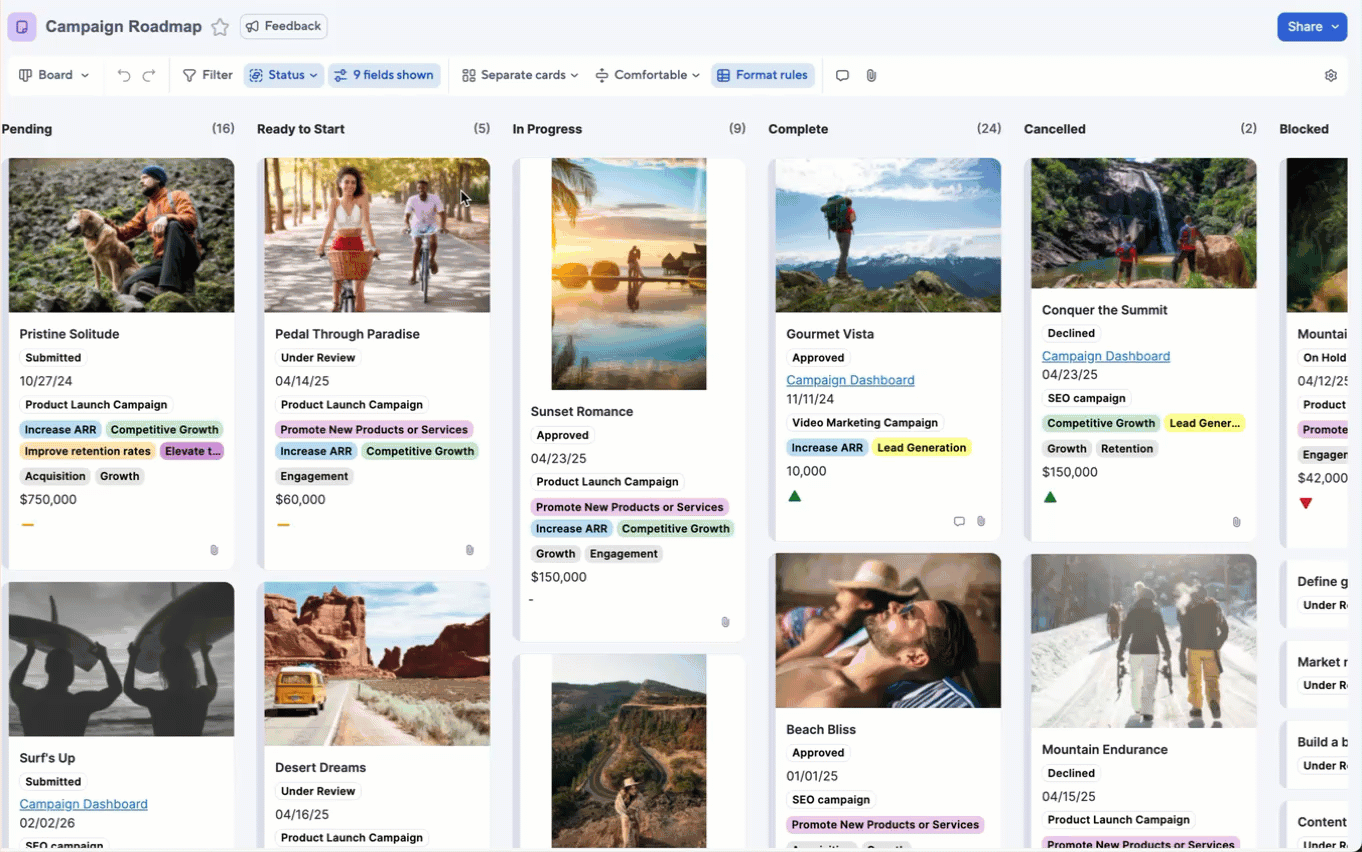Image resolution: width=1362 pixels, height=852 pixels.
Task: Click the purple Campaign Roadmap app icon
Action: (x=22, y=27)
